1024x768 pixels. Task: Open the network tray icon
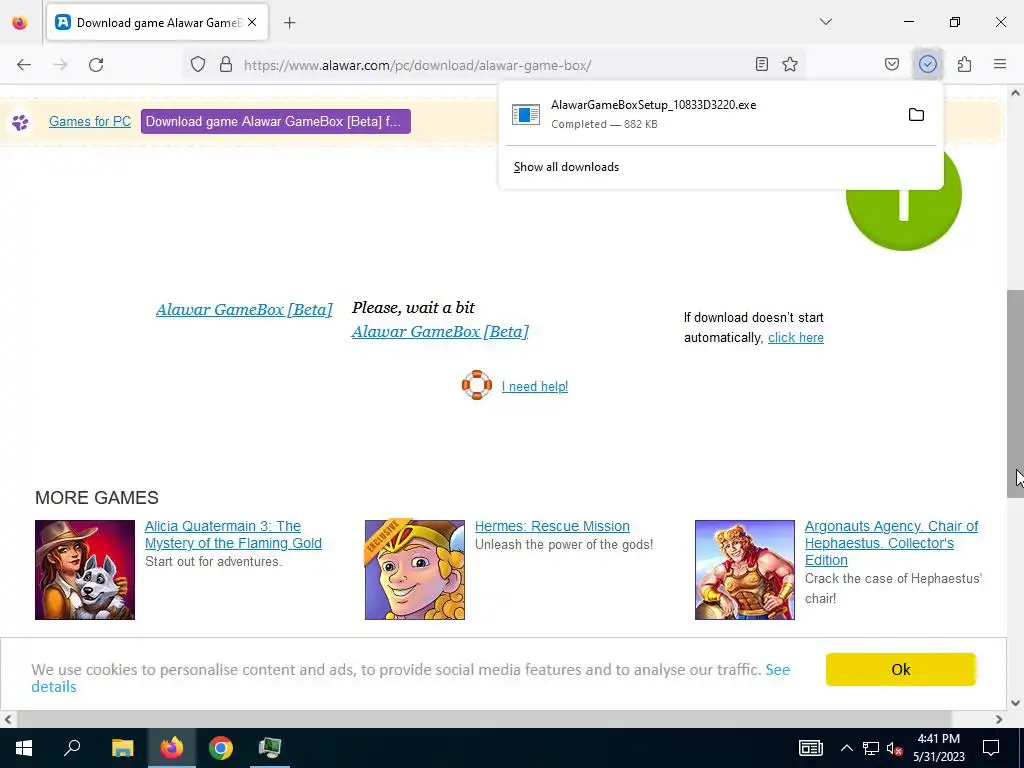pos(871,748)
